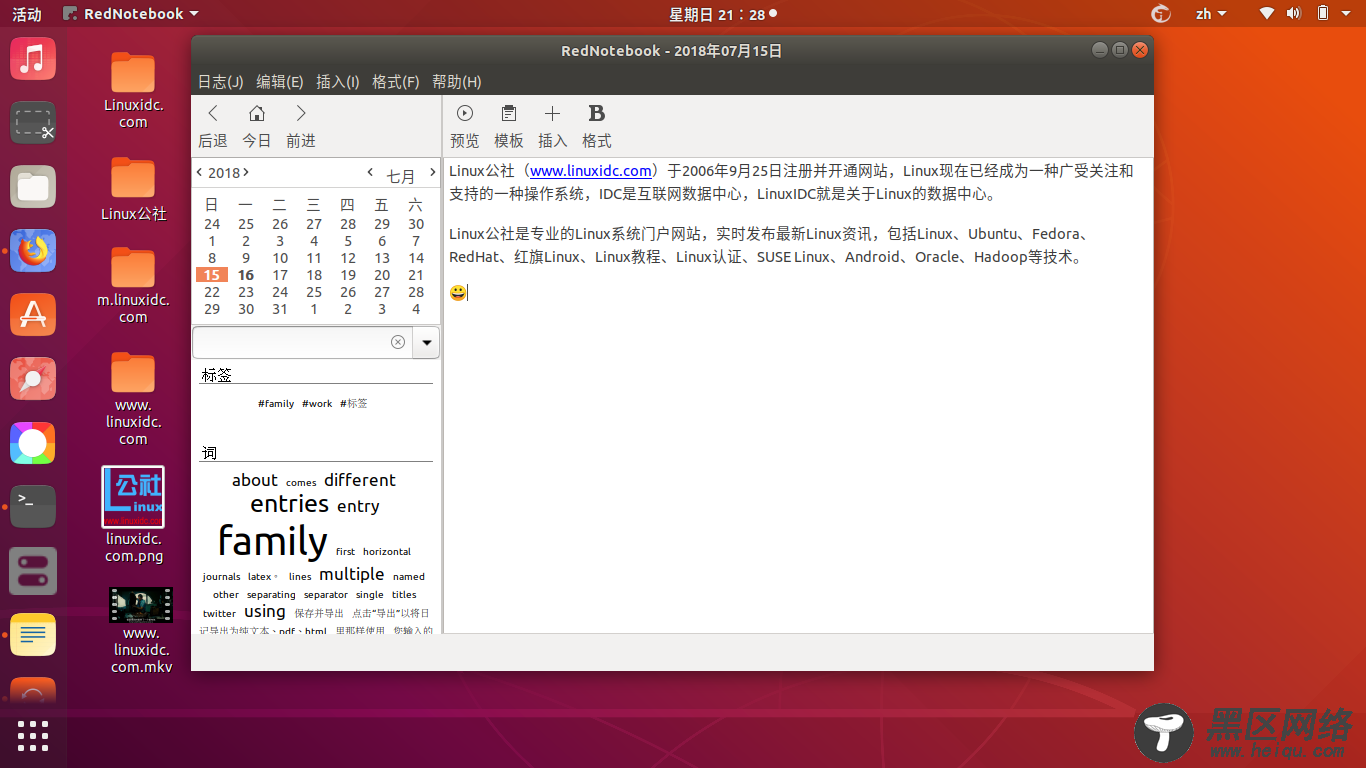Open the toggle-switch settings dock icon
Screen dimensions: 1366x768
click(33, 571)
